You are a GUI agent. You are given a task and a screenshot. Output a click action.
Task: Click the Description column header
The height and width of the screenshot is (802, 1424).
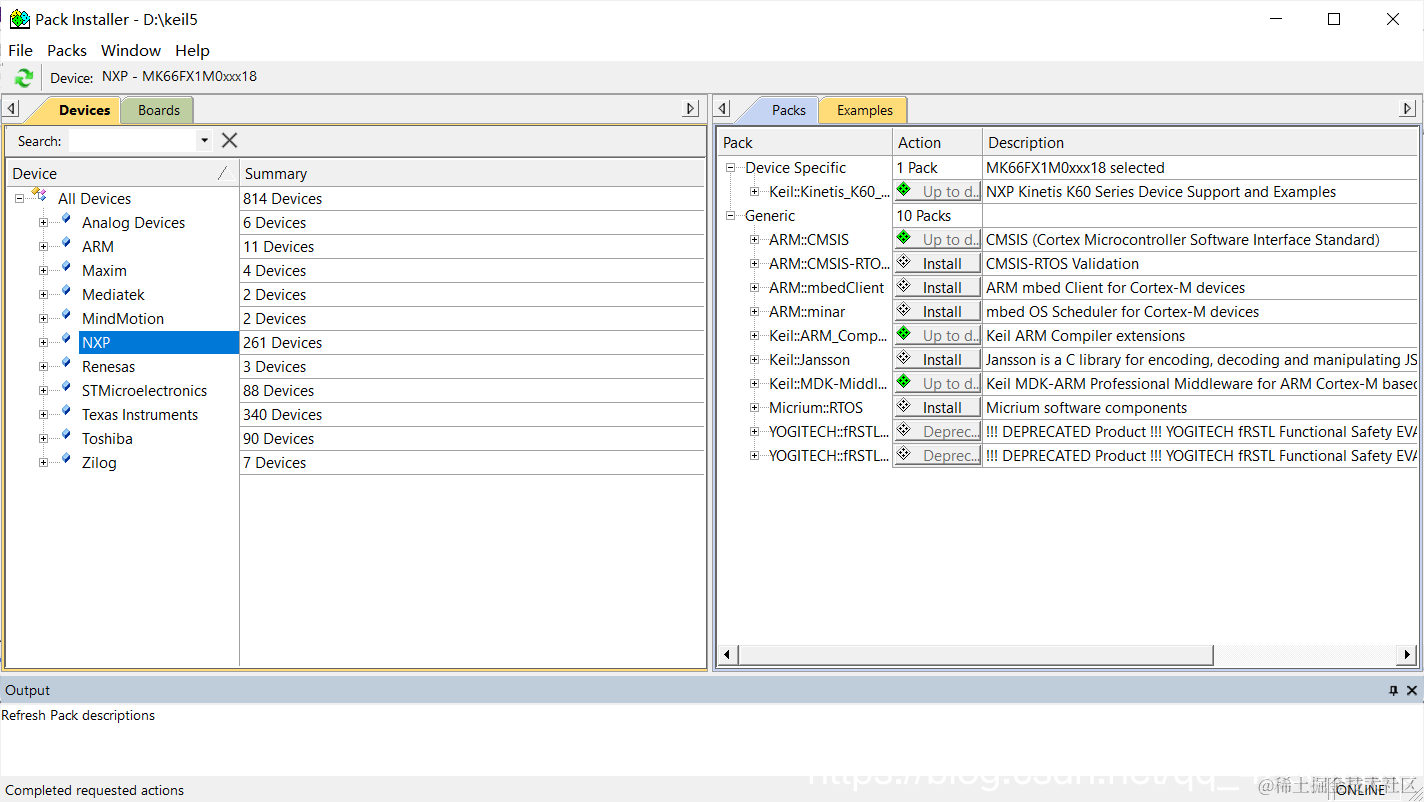[1199, 142]
